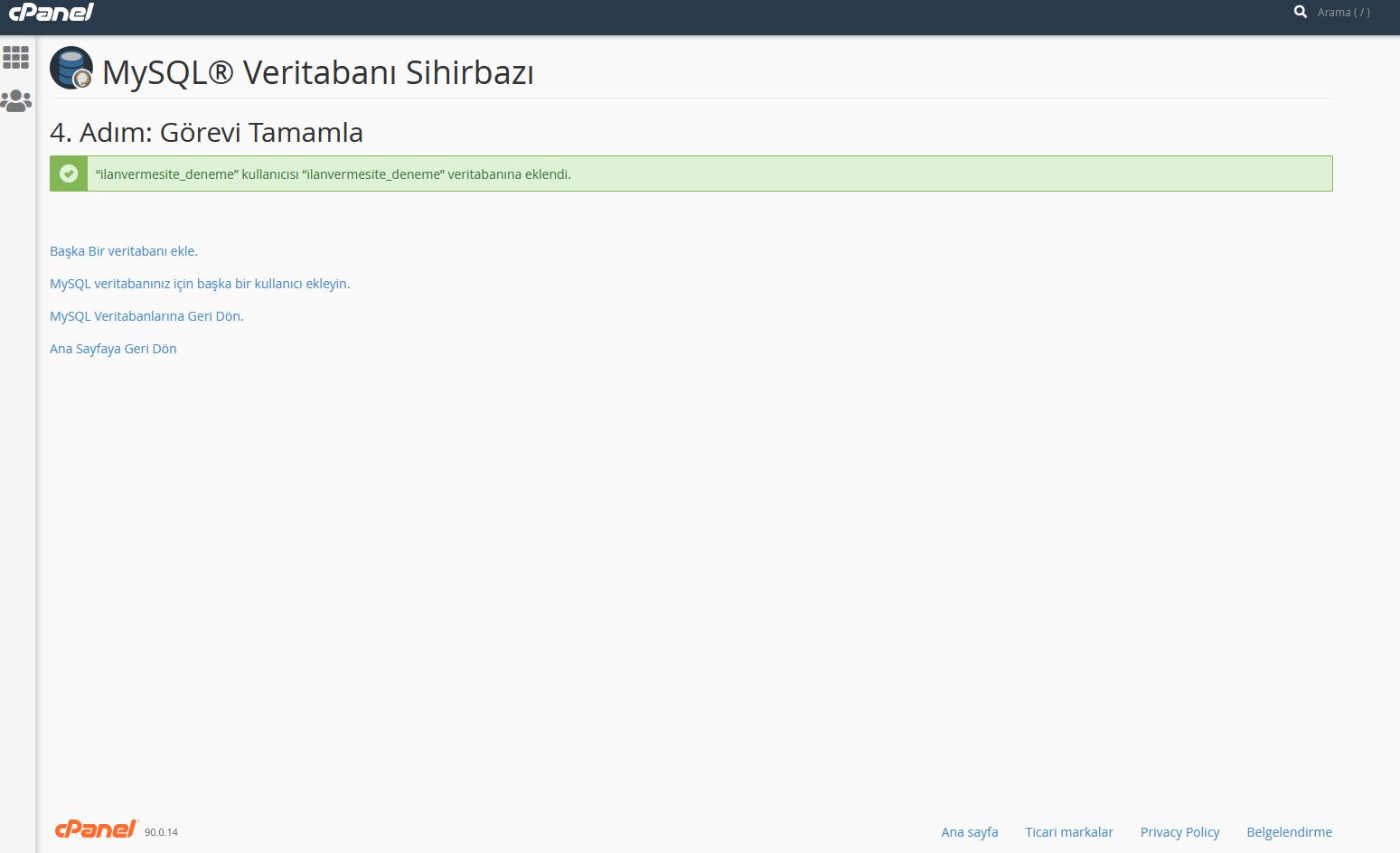This screenshot has height=853, width=1400.
Task: Select 'Ana Sayfaya Geri Dön' link
Action: coord(113,349)
